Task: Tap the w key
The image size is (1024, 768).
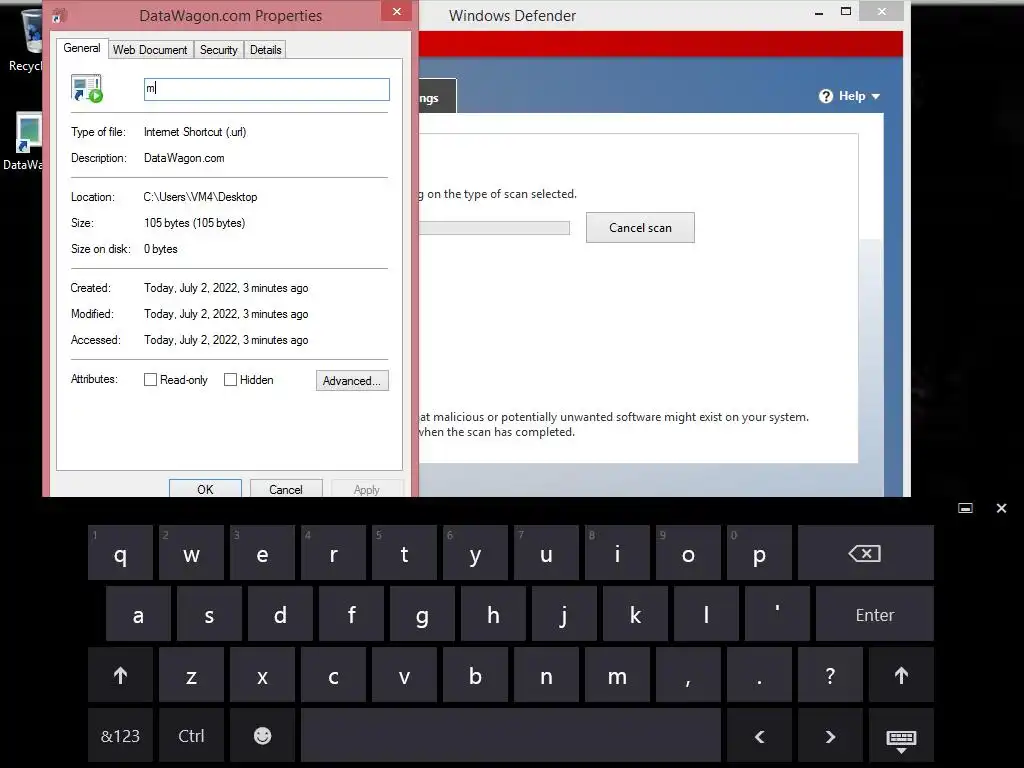Action: pyautogui.click(x=191, y=553)
